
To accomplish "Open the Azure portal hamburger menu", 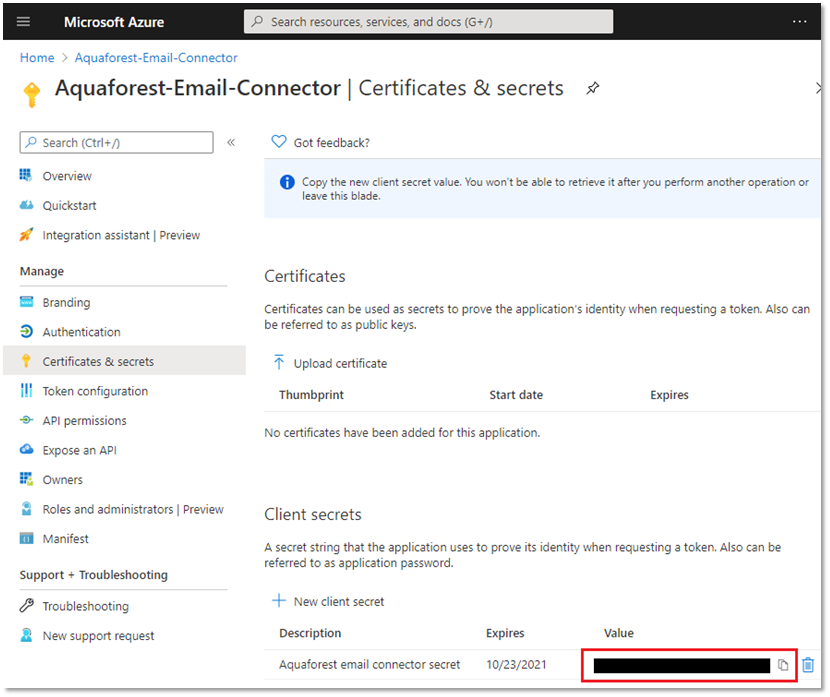I will [24, 21].
